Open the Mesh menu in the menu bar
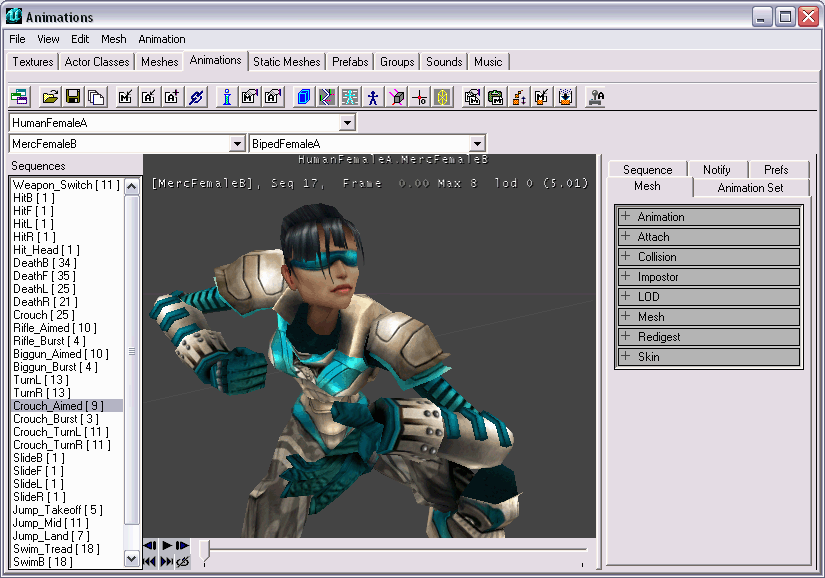 coord(113,39)
